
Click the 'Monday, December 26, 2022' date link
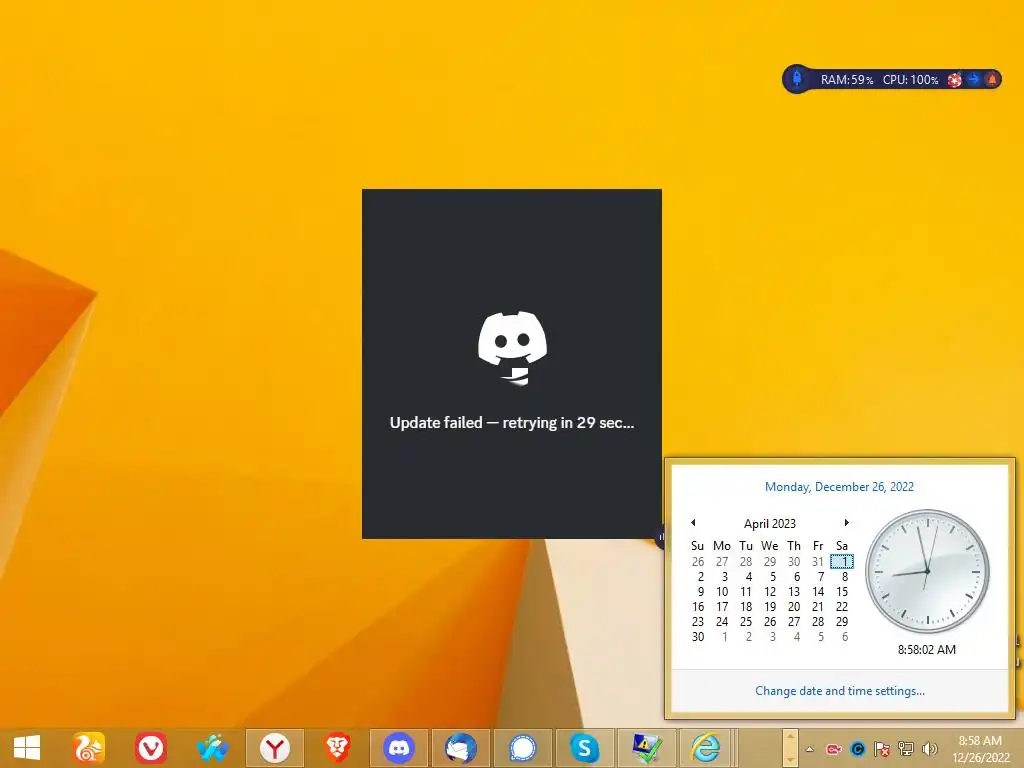[839, 487]
